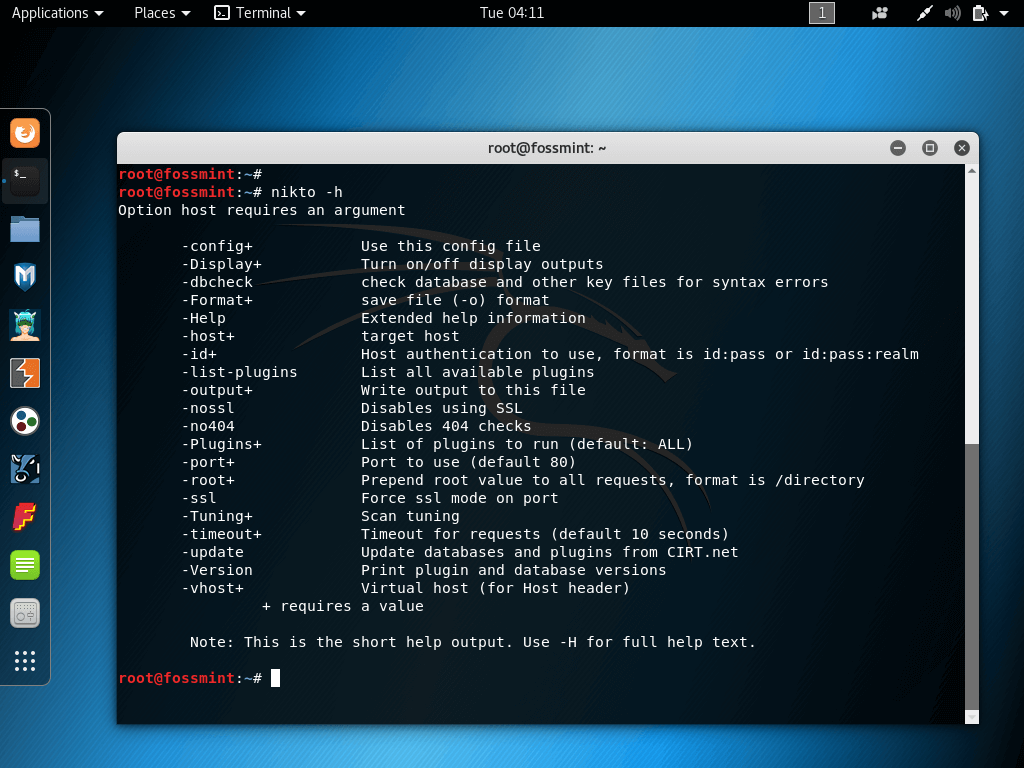1024x768 pixels.
Task: Open the green notes dock icon
Action: tap(25, 565)
